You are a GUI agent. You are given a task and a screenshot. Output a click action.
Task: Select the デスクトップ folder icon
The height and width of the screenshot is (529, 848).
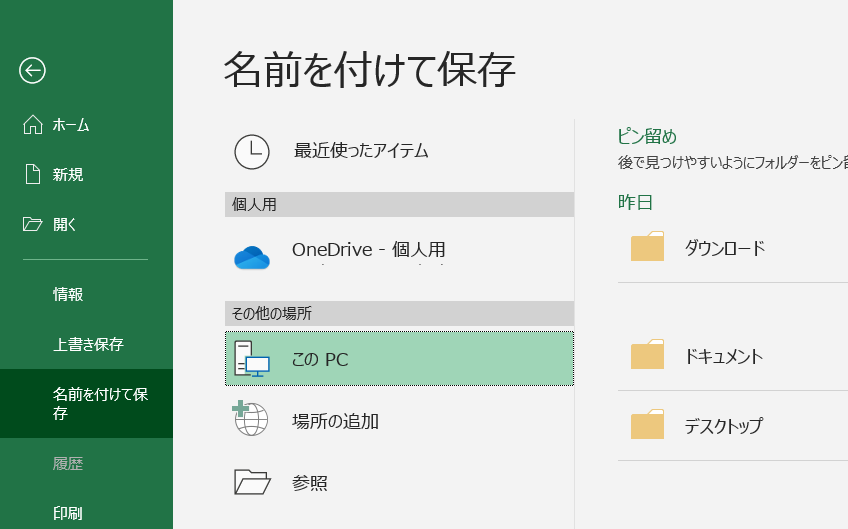click(x=647, y=425)
